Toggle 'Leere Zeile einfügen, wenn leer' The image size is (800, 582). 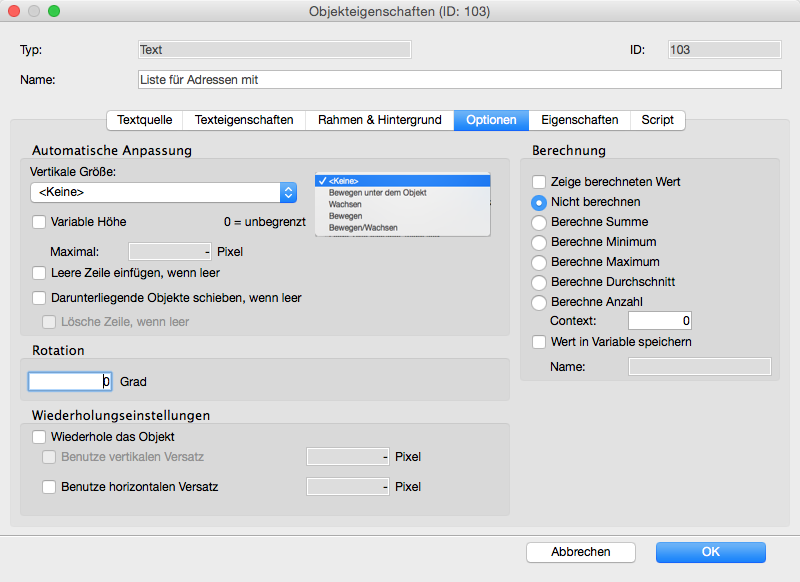click(x=39, y=273)
